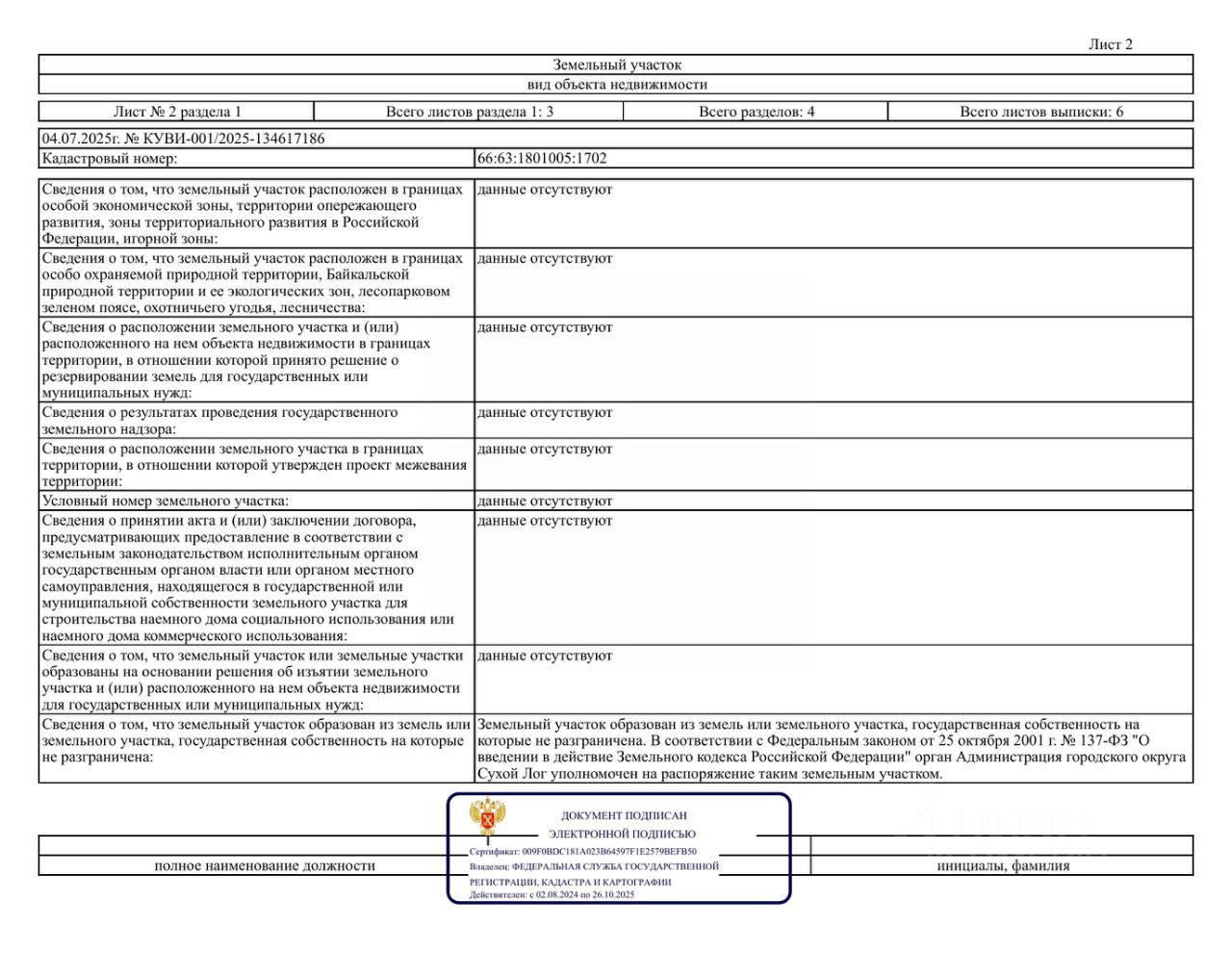This screenshot has height=953, width=1232.
Task: Select the 'Лист 2' page label
Action: [x=1110, y=44]
